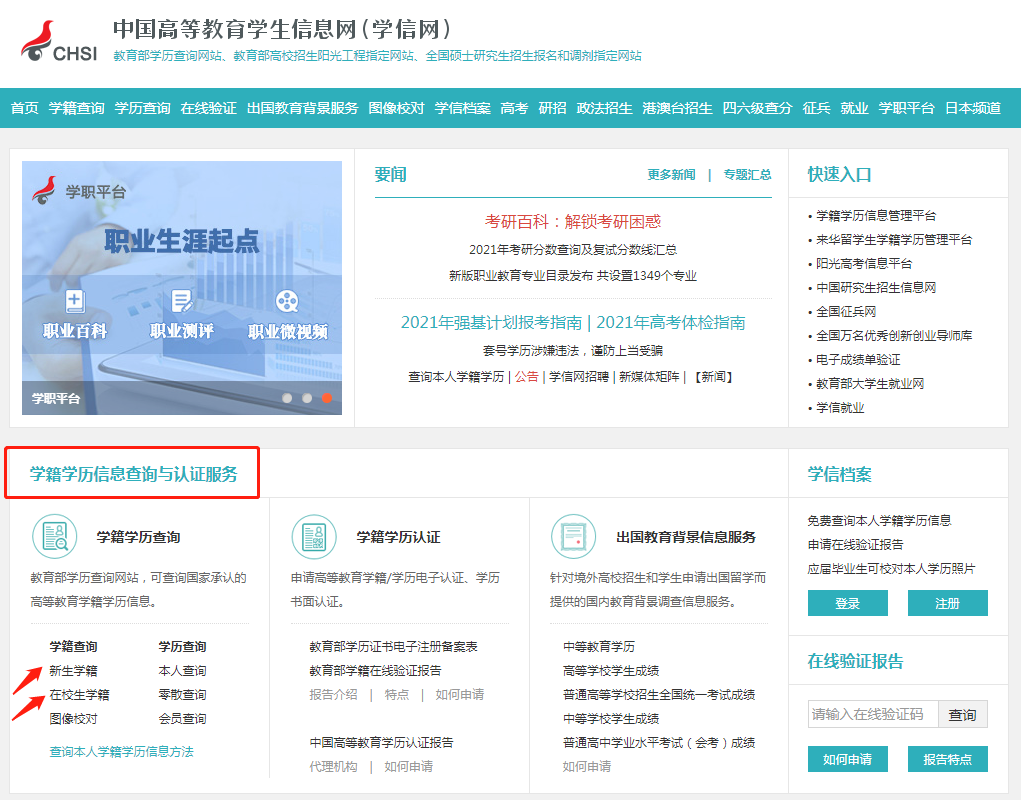Screen dimensions: 1021x800
Task: Open 教育部大学生就业网 quick link
Action: tap(870, 384)
